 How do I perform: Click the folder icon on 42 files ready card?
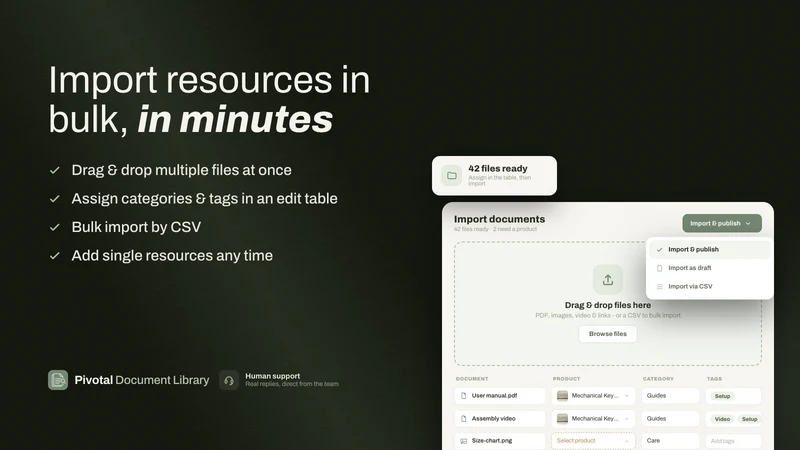452,176
